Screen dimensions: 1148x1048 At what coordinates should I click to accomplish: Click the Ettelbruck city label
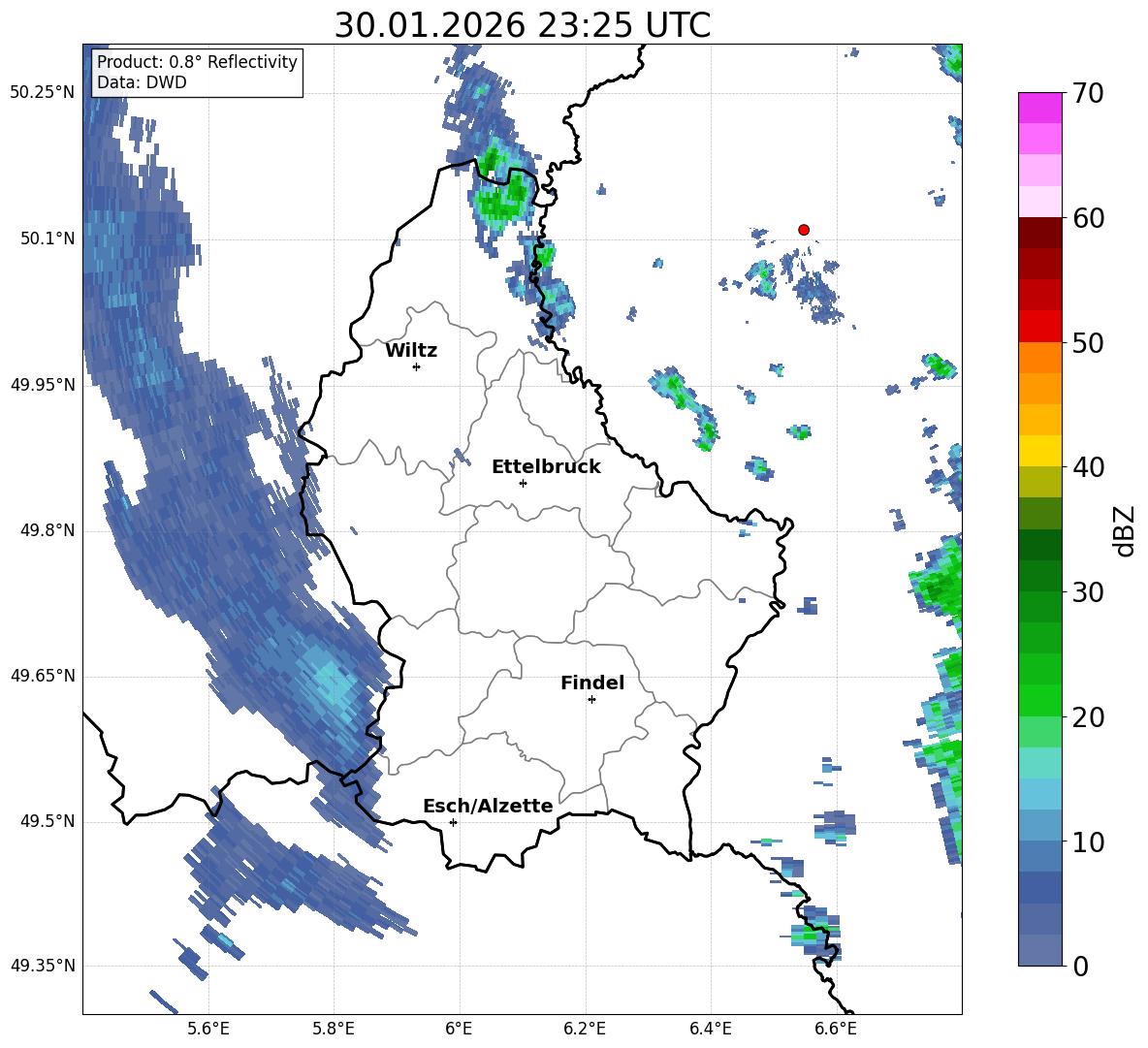tap(546, 467)
